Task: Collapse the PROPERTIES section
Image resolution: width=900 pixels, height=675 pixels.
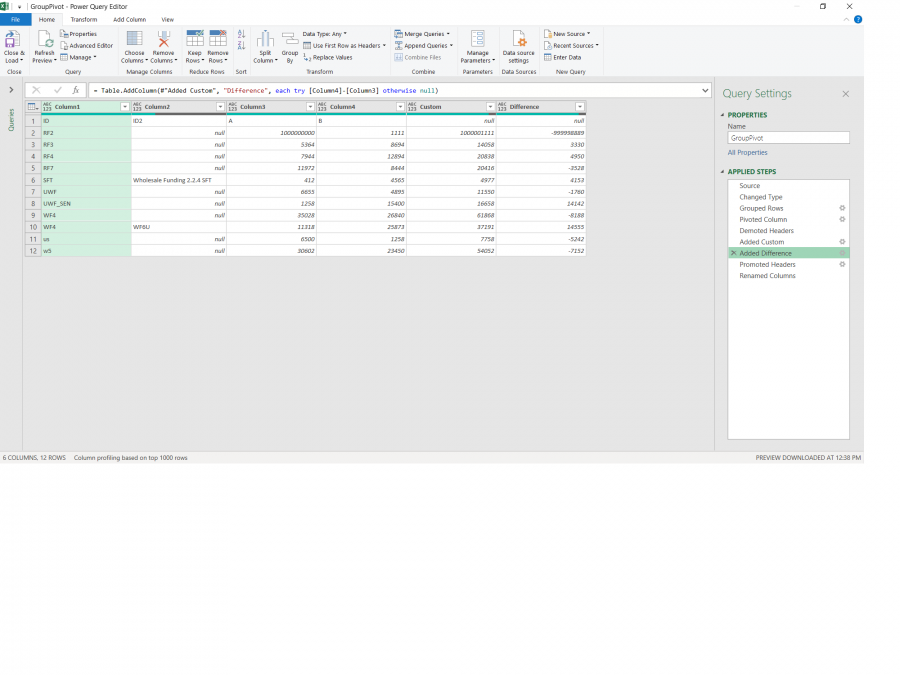Action: (x=723, y=115)
